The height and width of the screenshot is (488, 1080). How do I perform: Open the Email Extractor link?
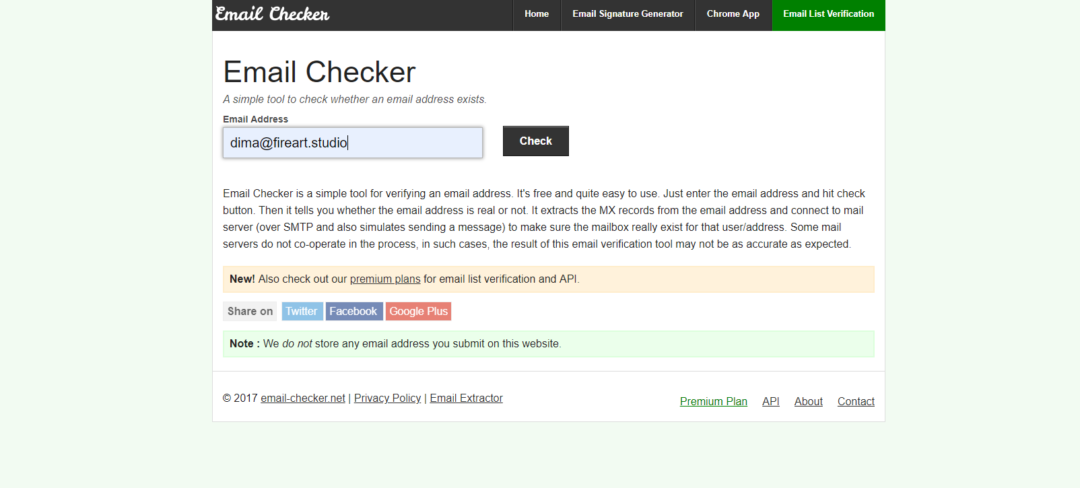(x=466, y=398)
